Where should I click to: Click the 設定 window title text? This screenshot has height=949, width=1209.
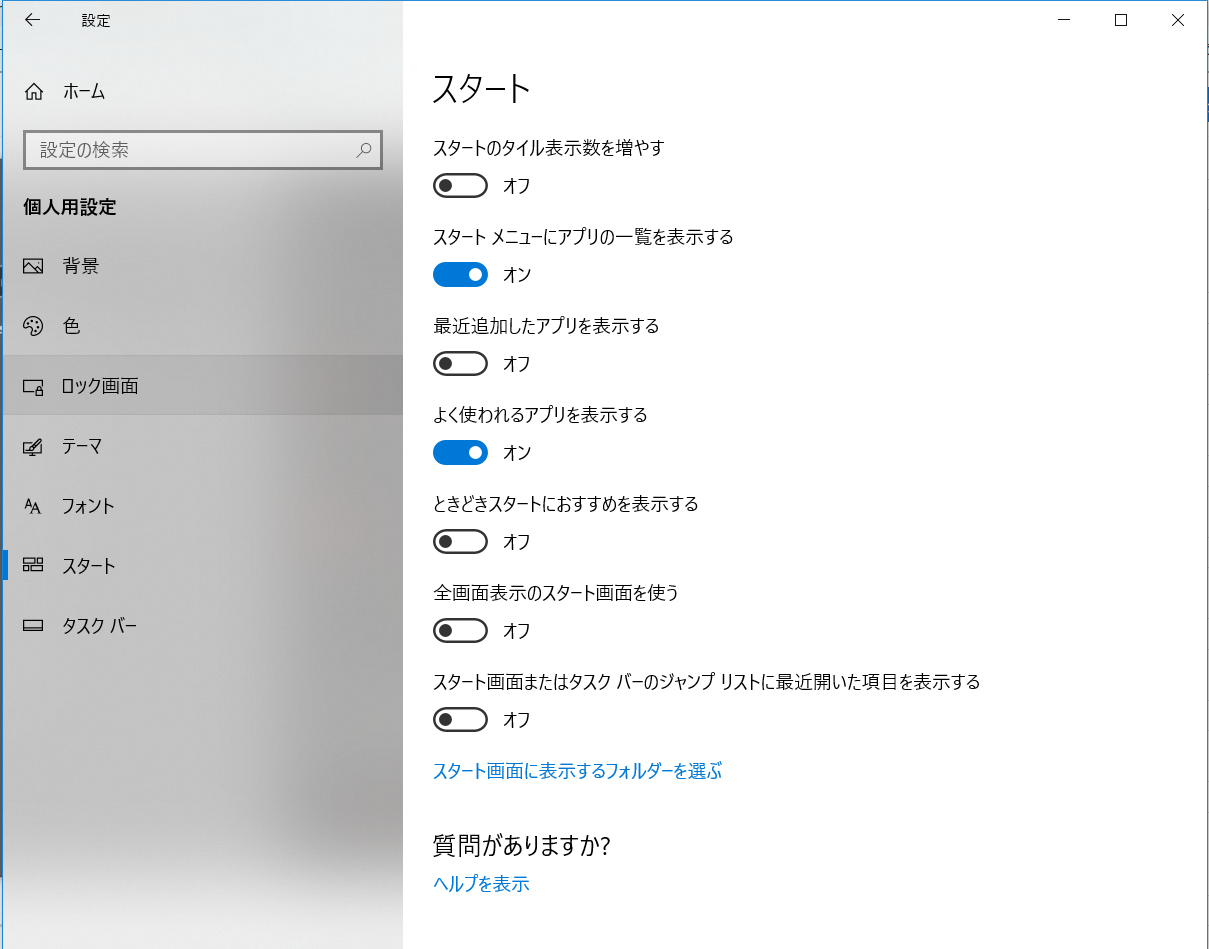click(96, 21)
